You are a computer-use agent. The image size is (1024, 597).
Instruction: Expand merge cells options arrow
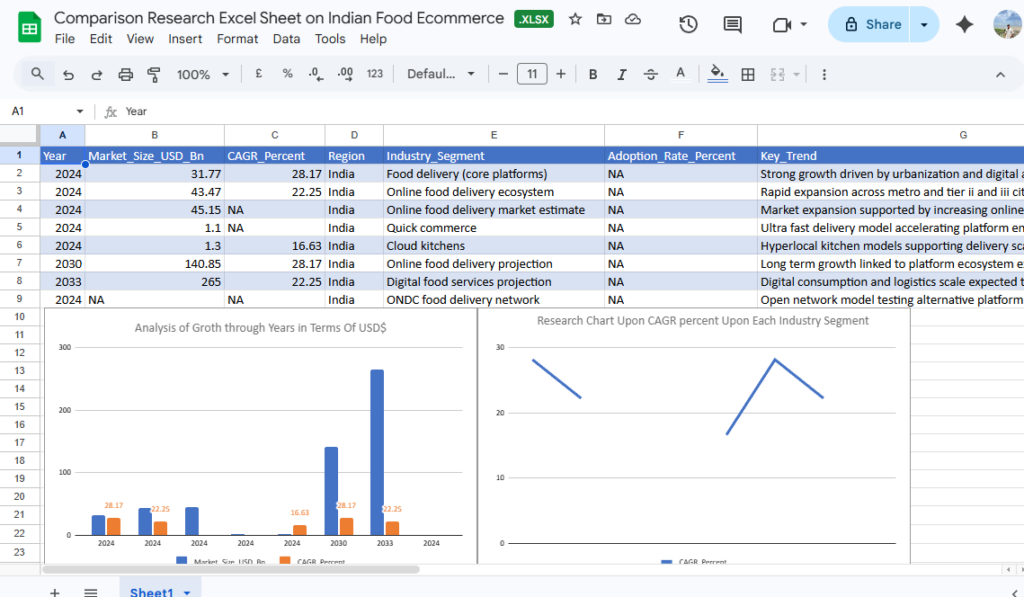(x=796, y=74)
